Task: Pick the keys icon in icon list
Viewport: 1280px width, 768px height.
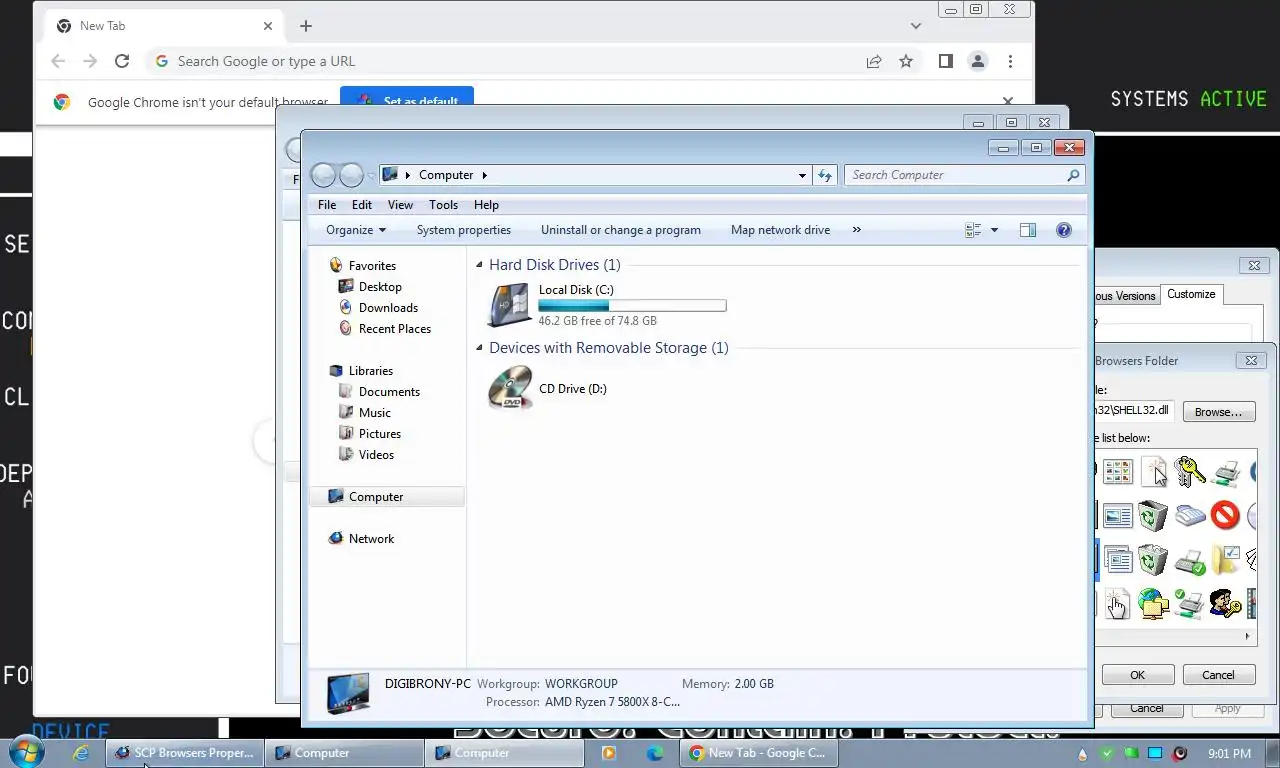Action: point(1189,471)
